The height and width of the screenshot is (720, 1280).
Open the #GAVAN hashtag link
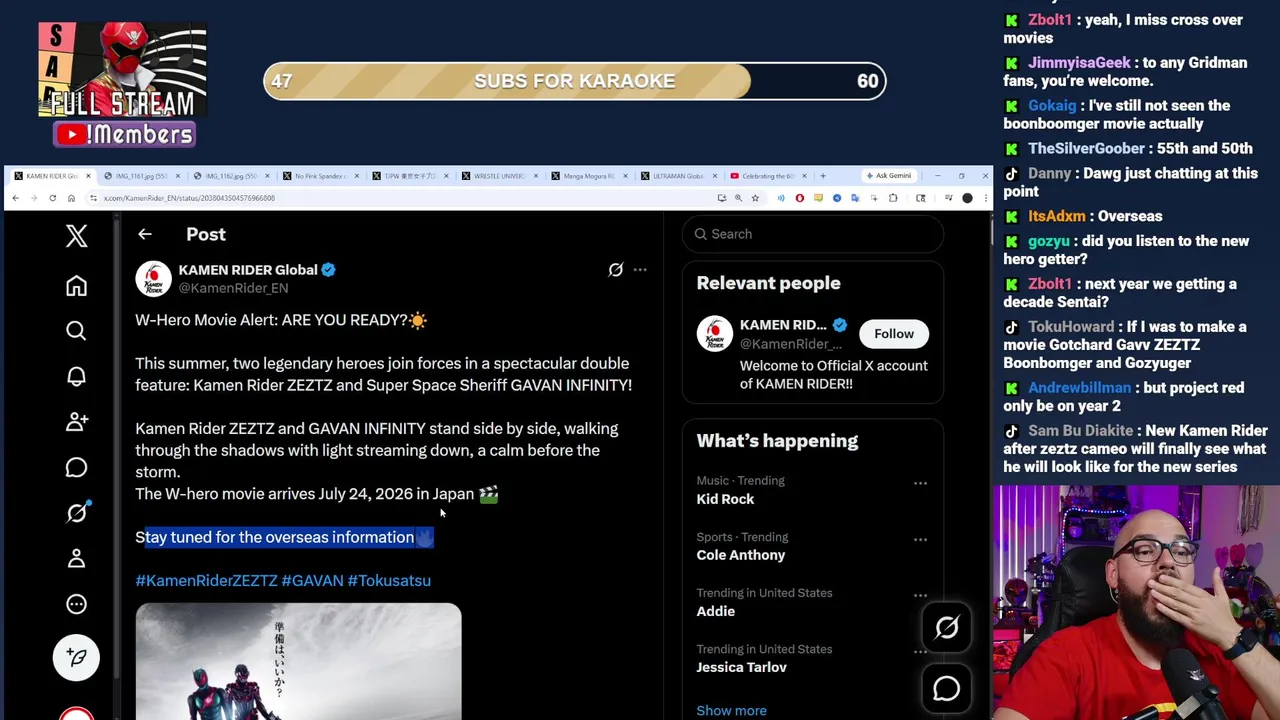pyautogui.click(x=312, y=581)
